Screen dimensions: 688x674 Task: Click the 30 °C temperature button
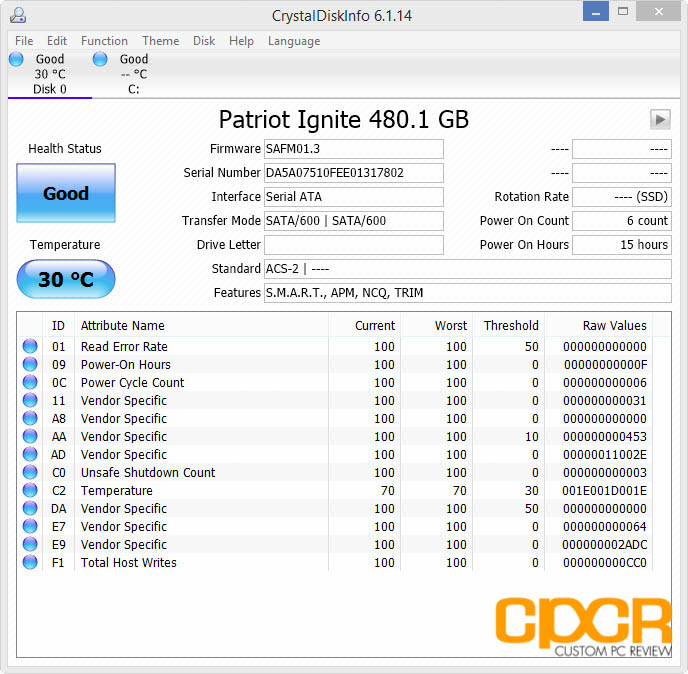[66, 279]
